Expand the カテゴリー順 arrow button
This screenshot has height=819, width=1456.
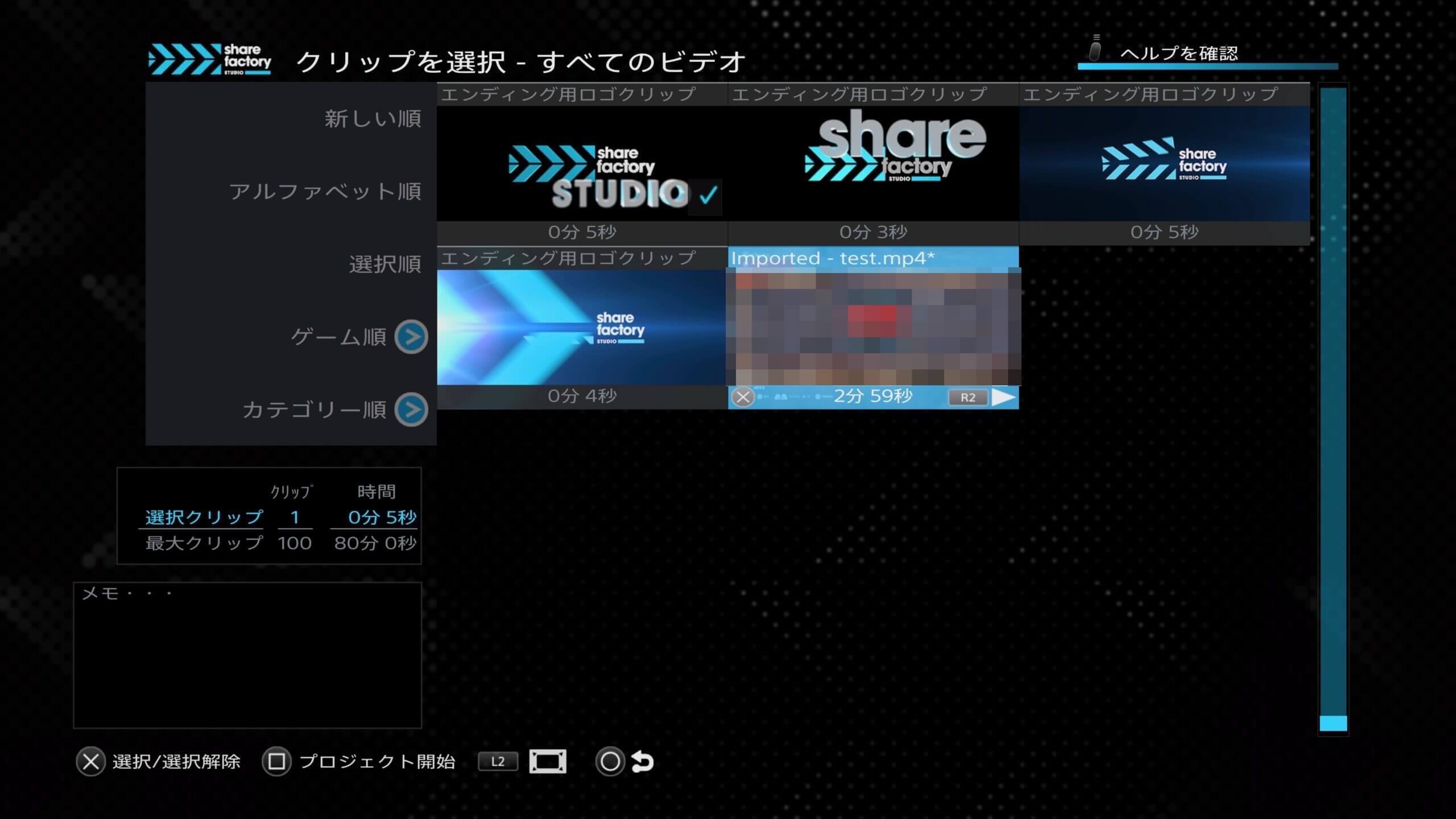pyautogui.click(x=412, y=409)
